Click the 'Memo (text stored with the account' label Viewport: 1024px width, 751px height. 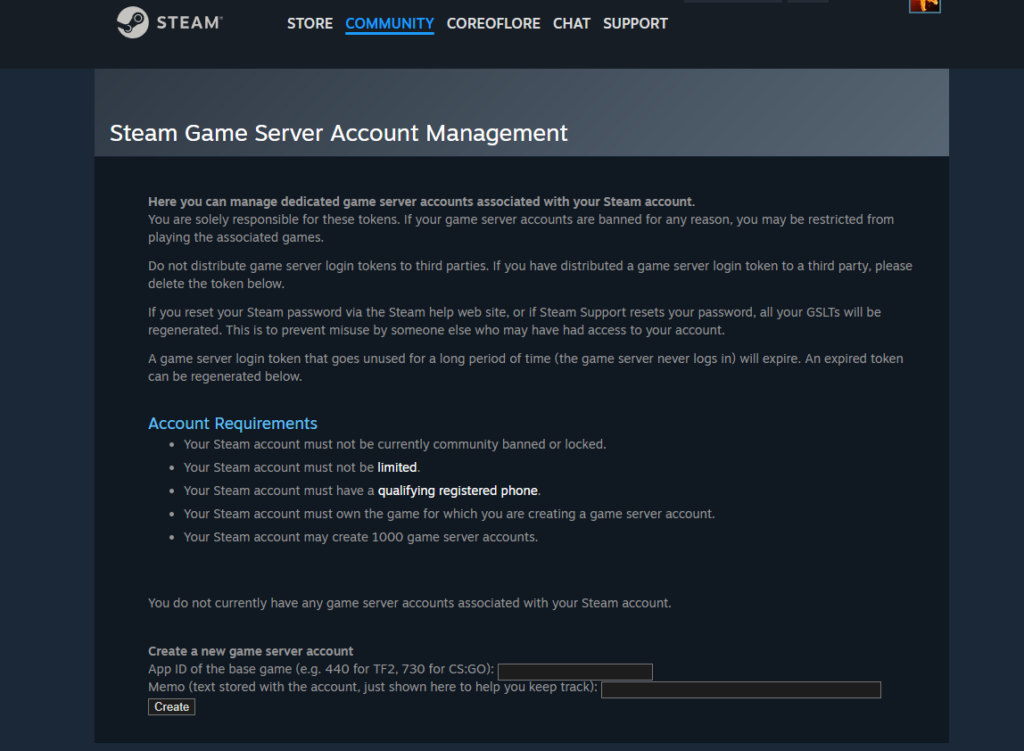[372, 687]
